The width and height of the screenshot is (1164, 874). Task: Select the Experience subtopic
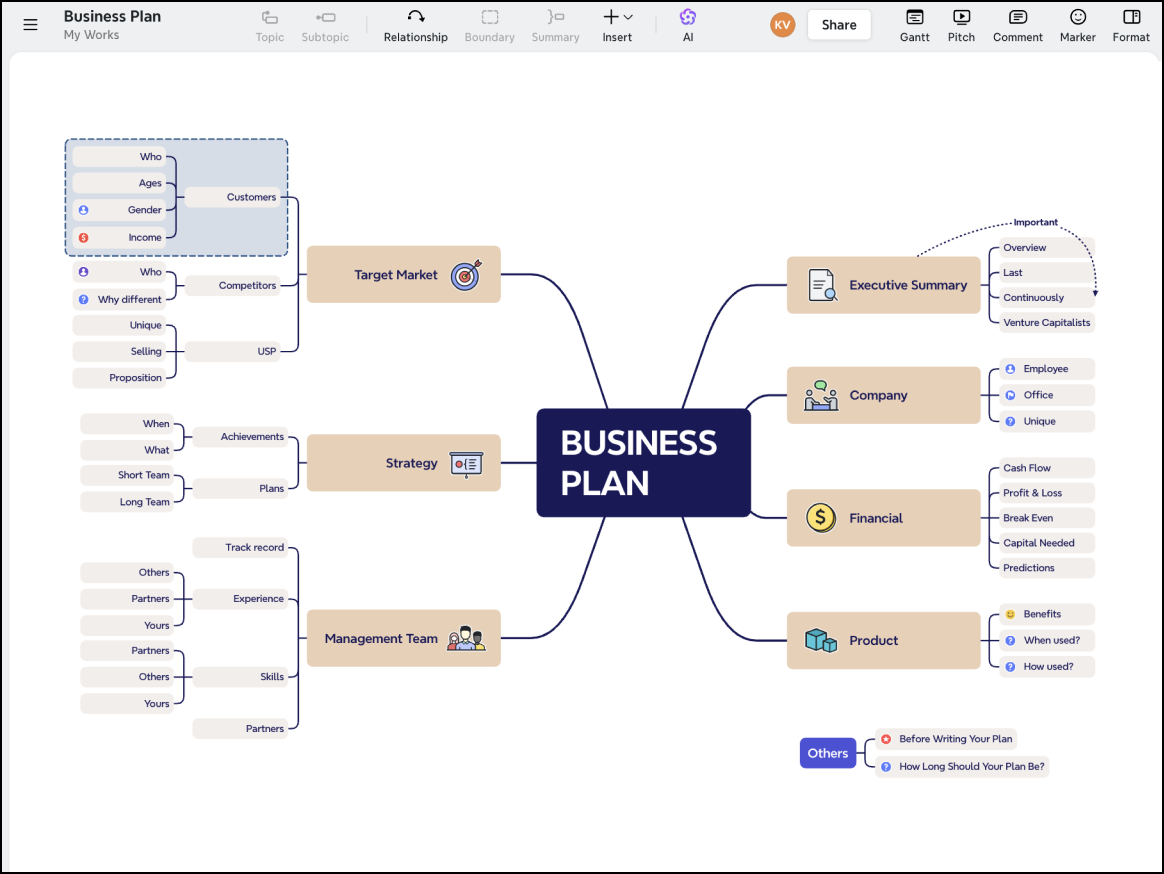point(241,599)
